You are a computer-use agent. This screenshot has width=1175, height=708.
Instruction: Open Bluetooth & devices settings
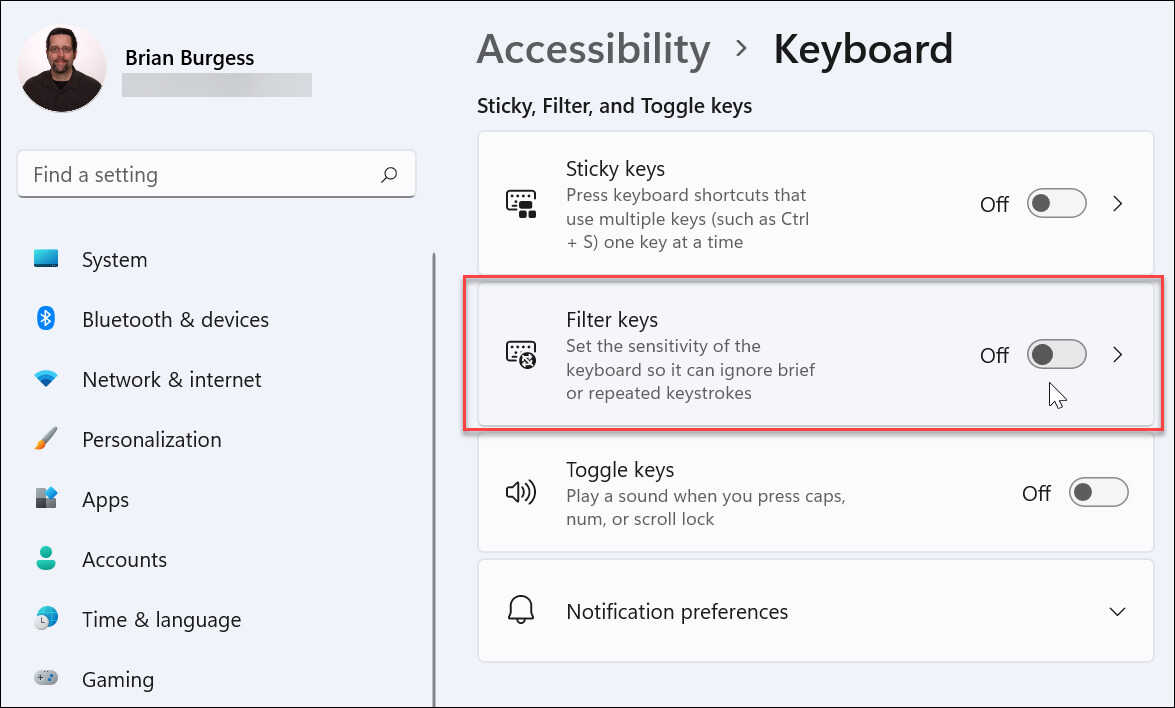[x=175, y=319]
